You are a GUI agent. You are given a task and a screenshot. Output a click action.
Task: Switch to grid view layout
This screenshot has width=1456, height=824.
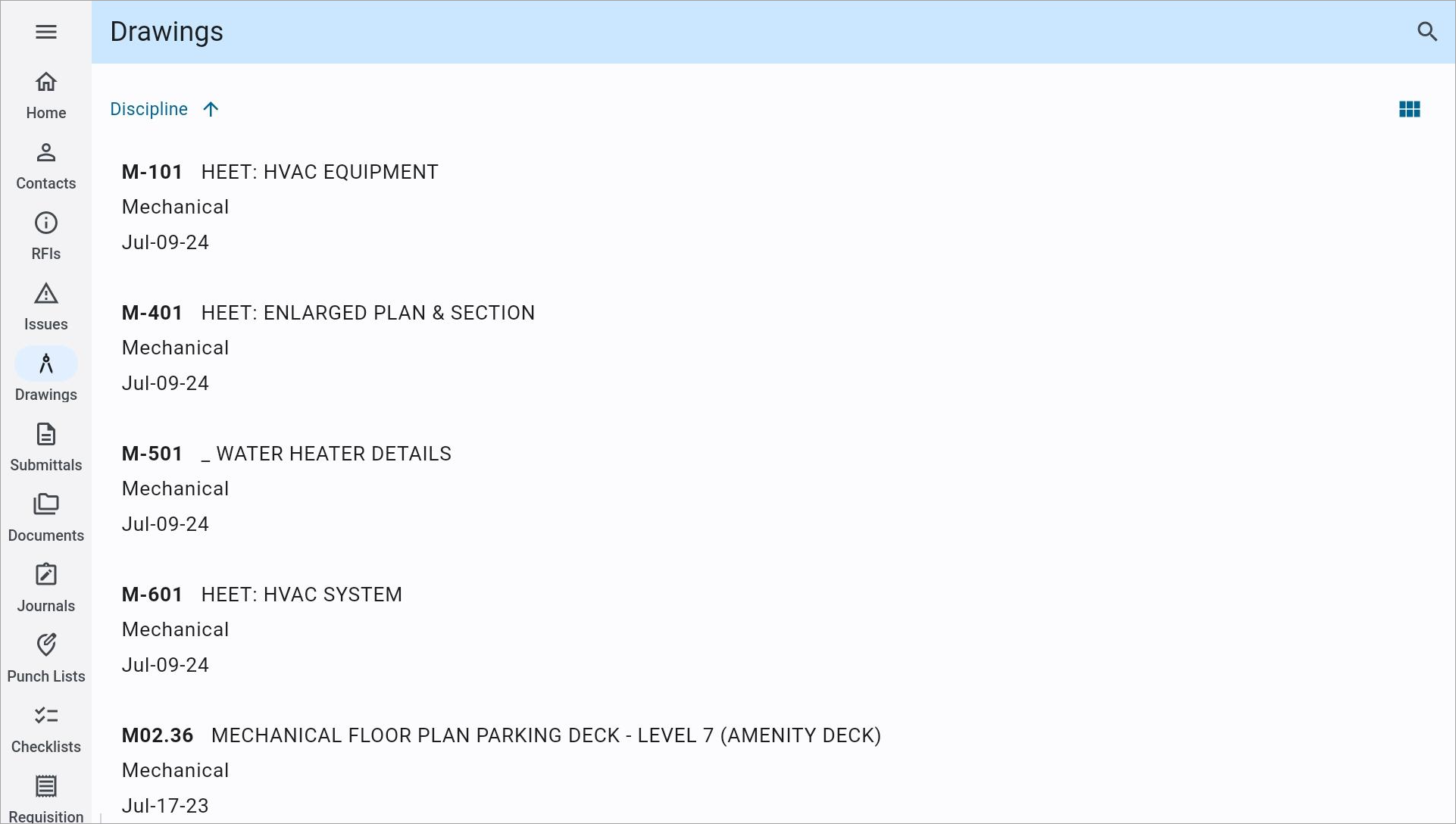coord(1409,109)
